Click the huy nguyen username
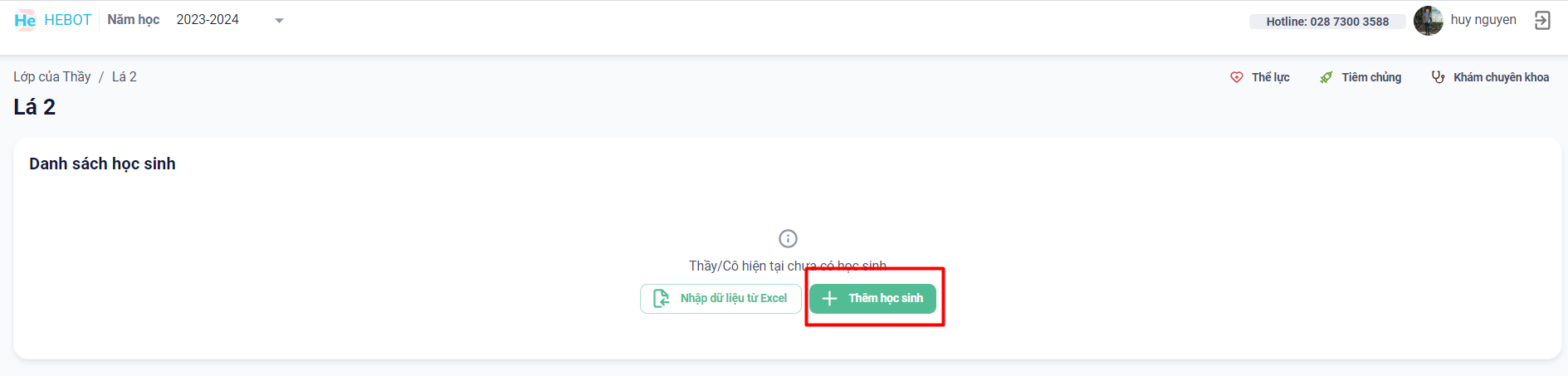Image resolution: width=1568 pixels, height=376 pixels. click(x=1483, y=20)
